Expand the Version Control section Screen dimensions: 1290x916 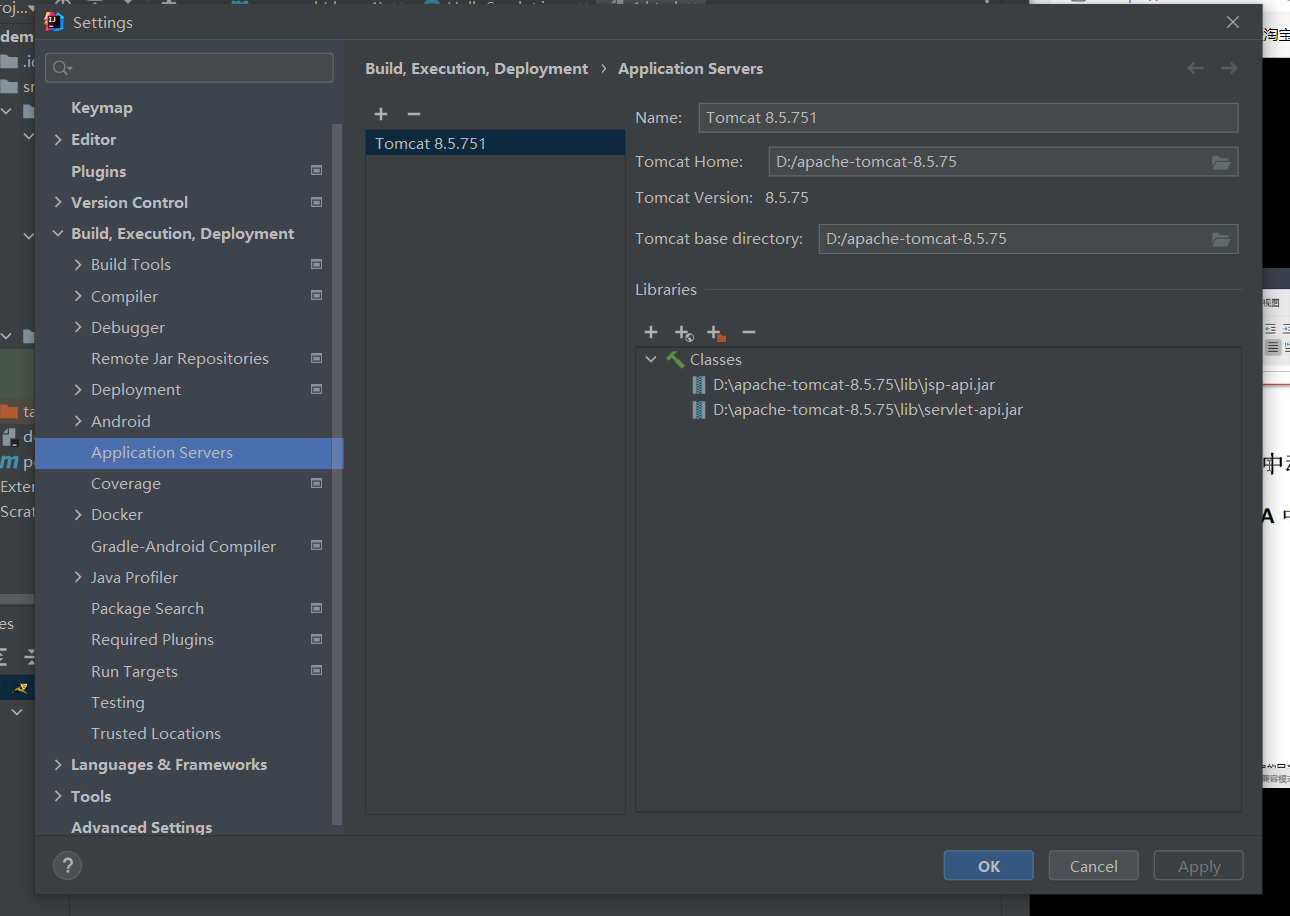tap(58, 202)
